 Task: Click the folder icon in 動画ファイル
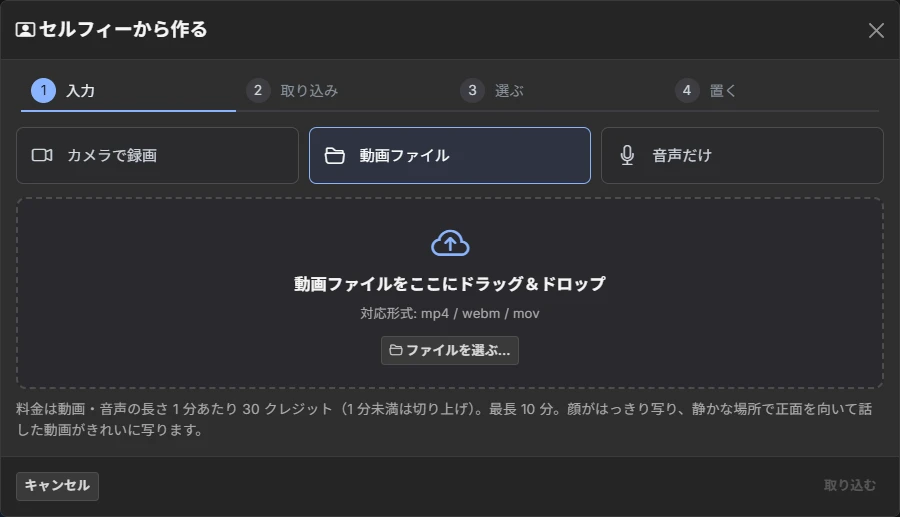pyautogui.click(x=335, y=156)
